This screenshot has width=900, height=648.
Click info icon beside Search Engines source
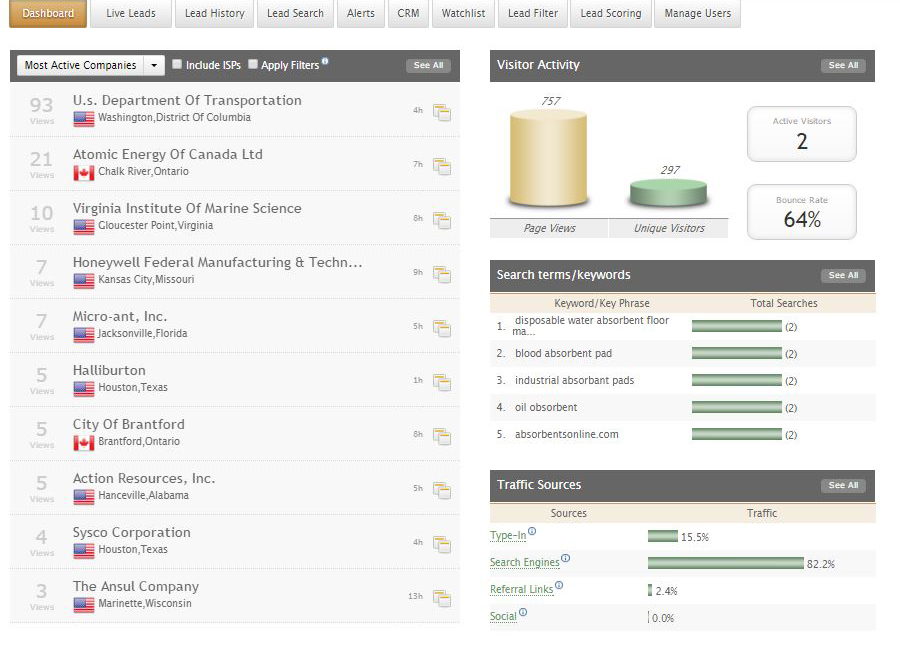[x=565, y=559]
